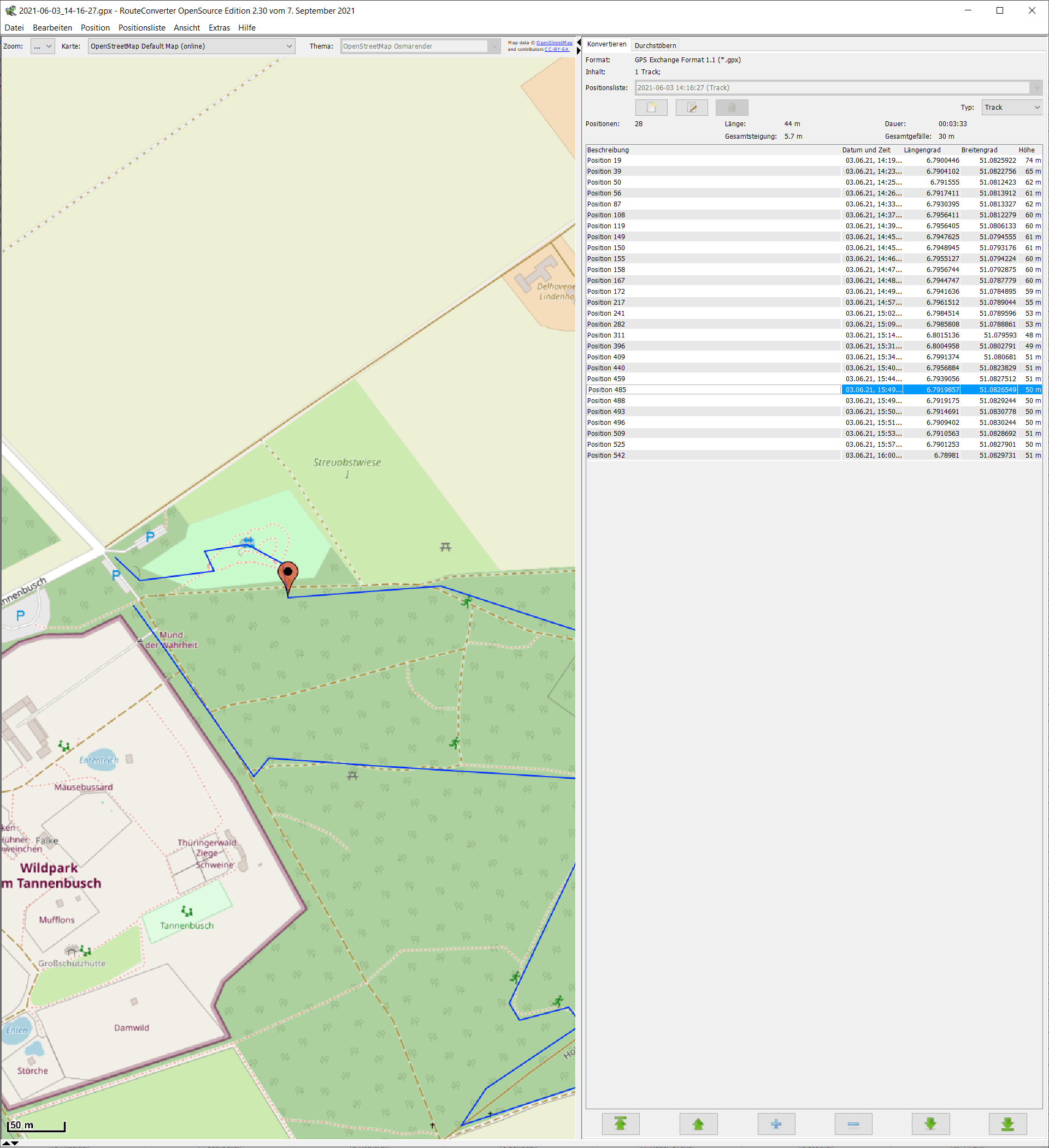Click the blue plus add-position button
This screenshot has height=1148, width=1049.
coord(775,1123)
